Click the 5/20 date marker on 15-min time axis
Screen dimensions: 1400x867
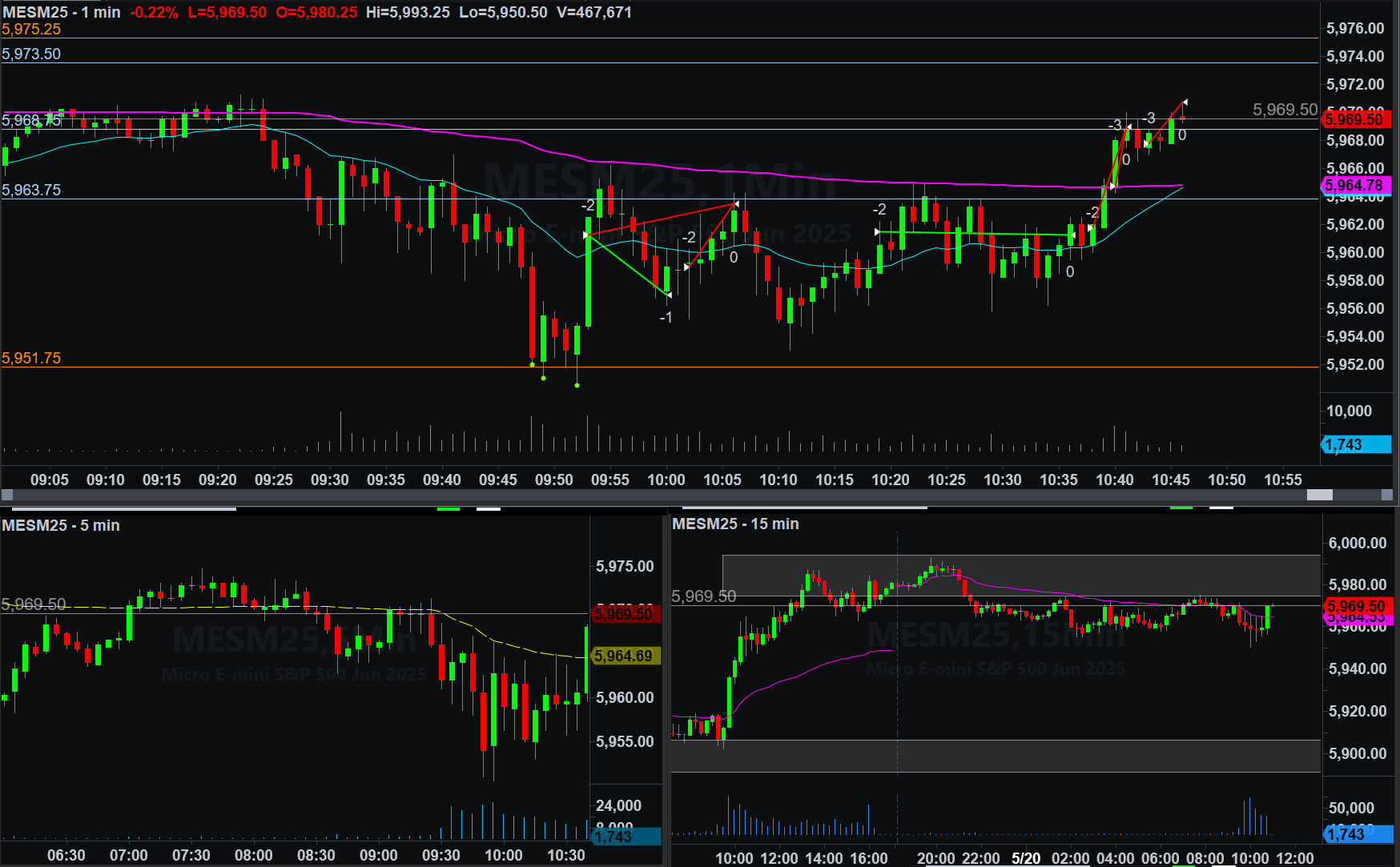tap(1026, 857)
